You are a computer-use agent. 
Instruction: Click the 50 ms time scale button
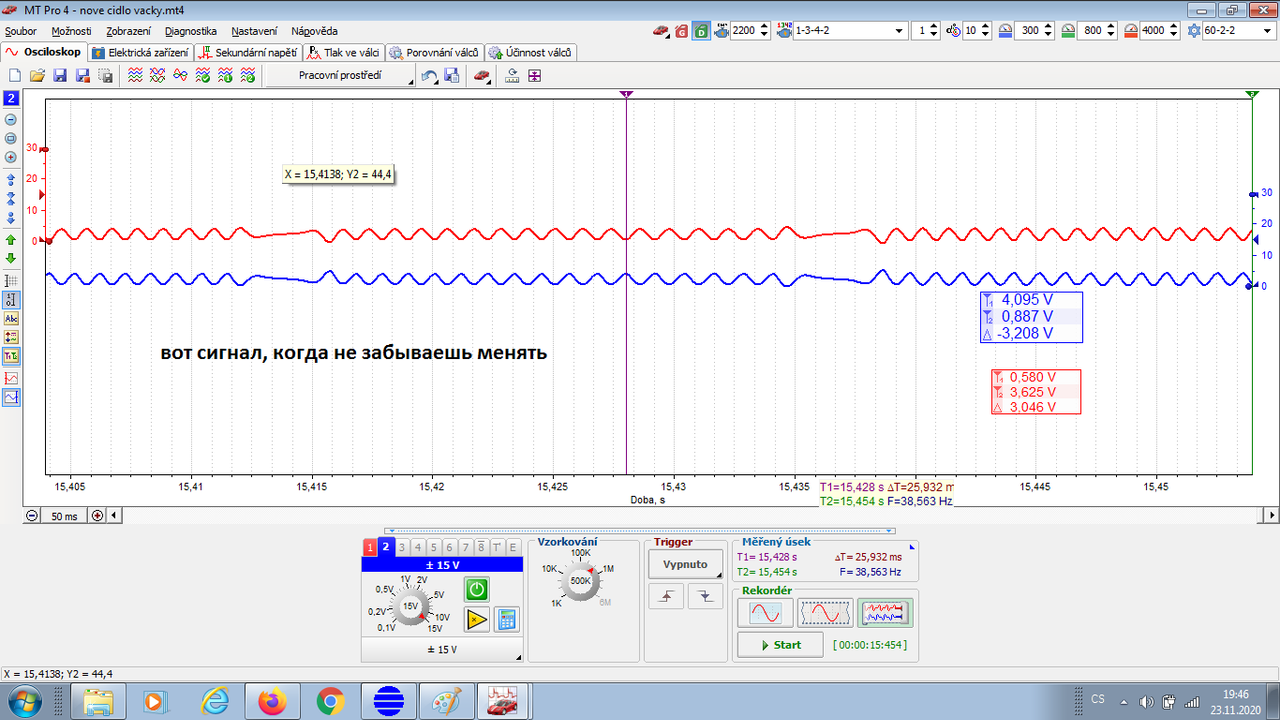pos(64,516)
